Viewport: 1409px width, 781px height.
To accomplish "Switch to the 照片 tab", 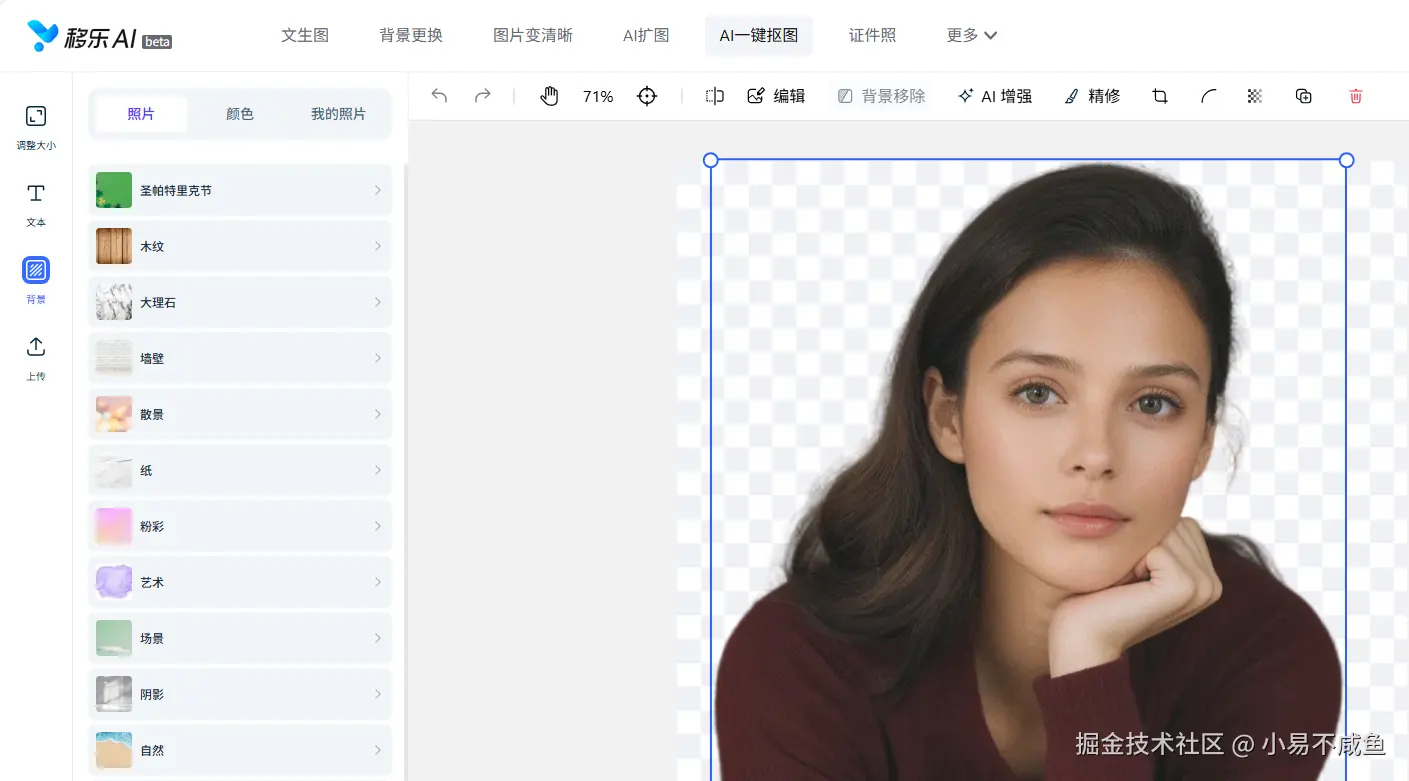I will pyautogui.click(x=141, y=114).
